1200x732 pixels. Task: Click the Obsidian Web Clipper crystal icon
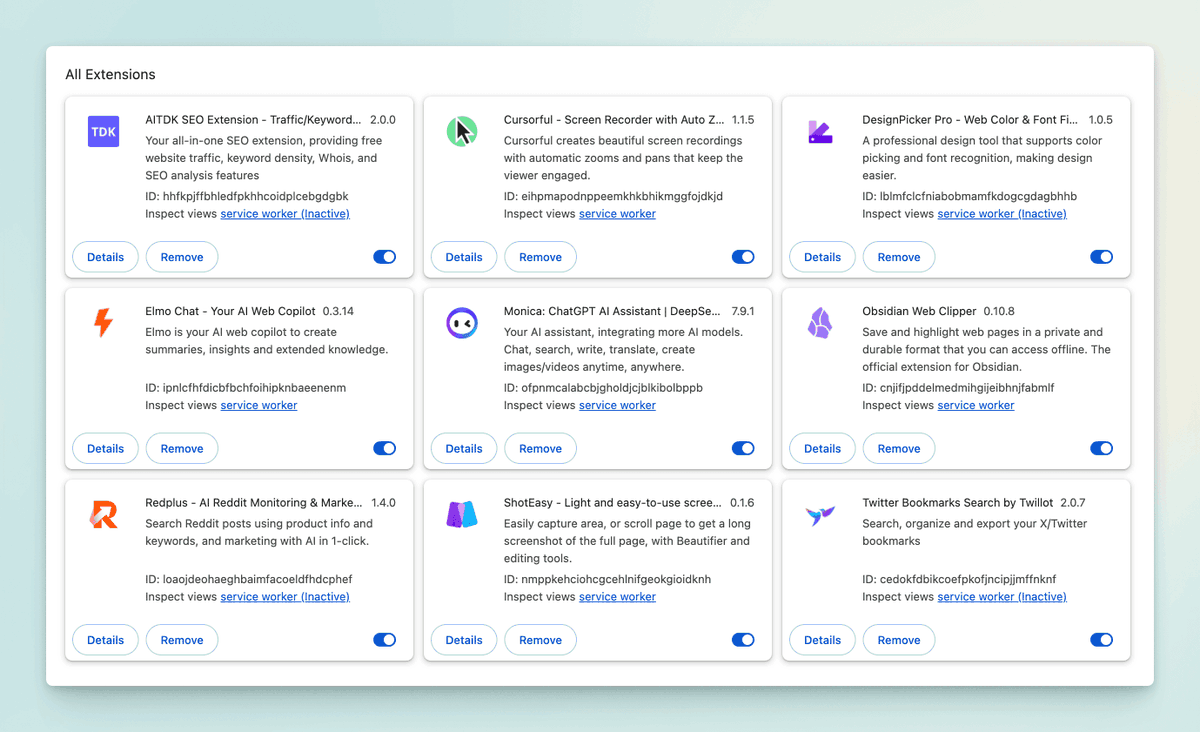pos(820,323)
